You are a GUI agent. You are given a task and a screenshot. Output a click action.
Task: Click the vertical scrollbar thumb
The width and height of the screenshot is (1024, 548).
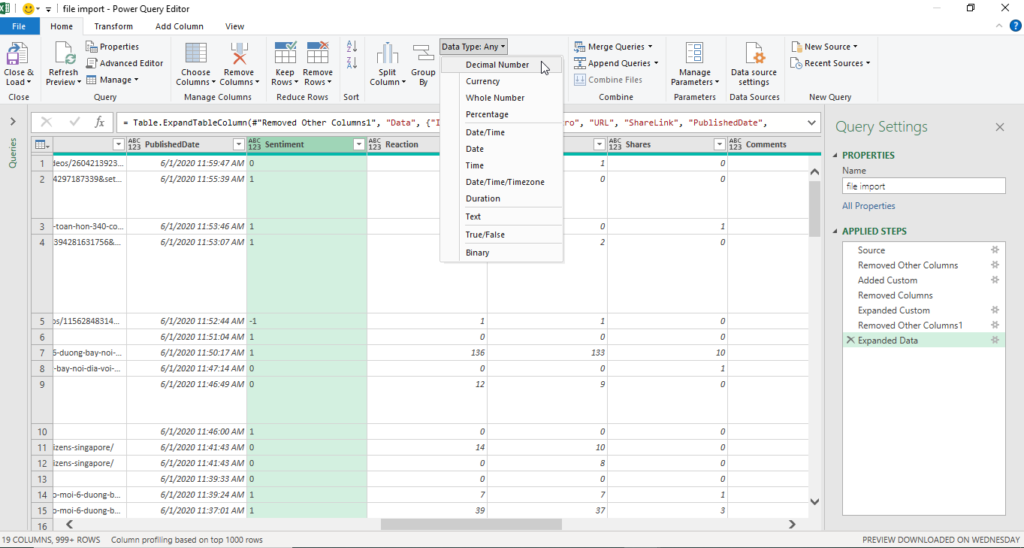click(814, 209)
